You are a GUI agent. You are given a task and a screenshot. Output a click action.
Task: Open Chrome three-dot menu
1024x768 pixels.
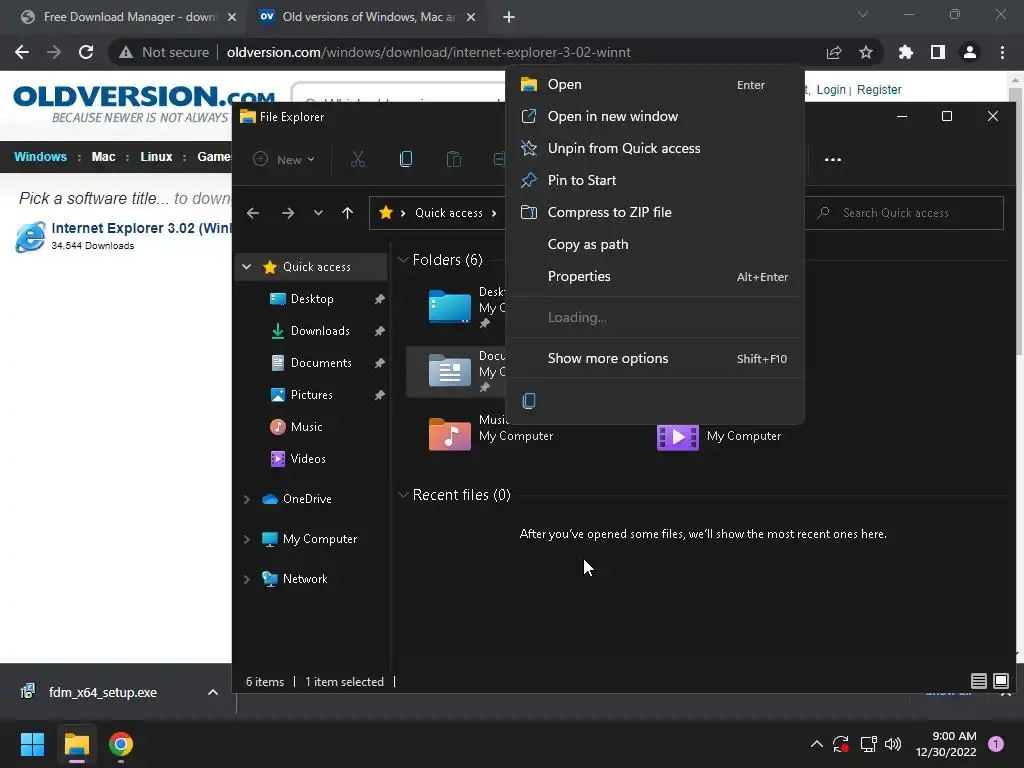click(x=1002, y=52)
